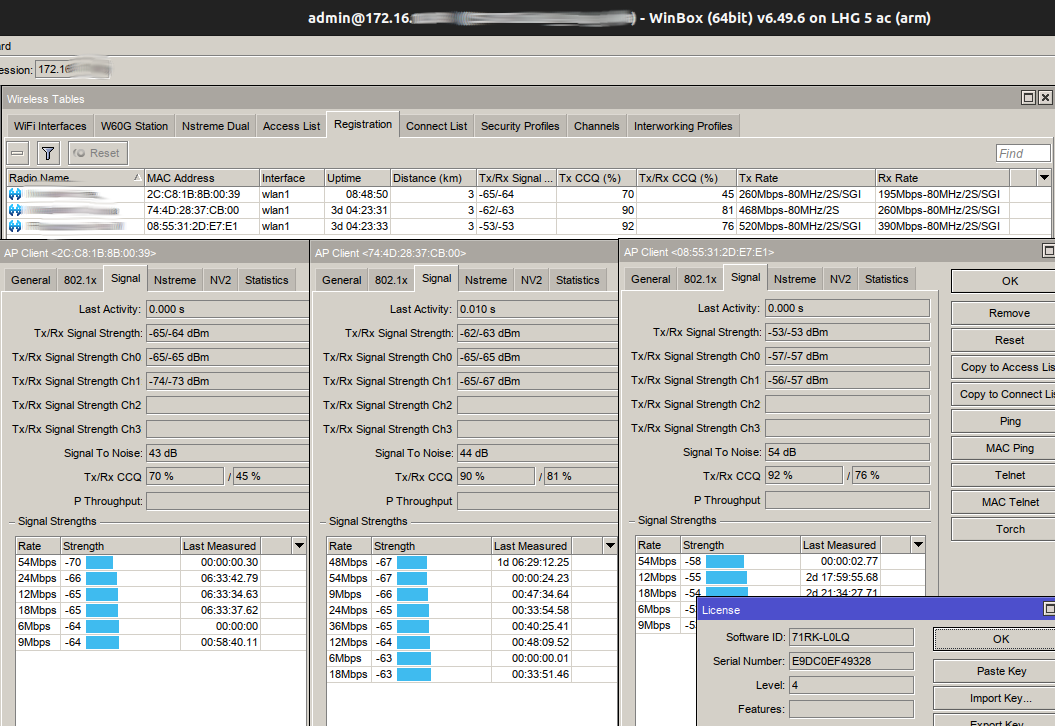Image resolution: width=1055 pixels, height=726 pixels.
Task: Close the Wireless Tables window
Action: coord(1045,98)
